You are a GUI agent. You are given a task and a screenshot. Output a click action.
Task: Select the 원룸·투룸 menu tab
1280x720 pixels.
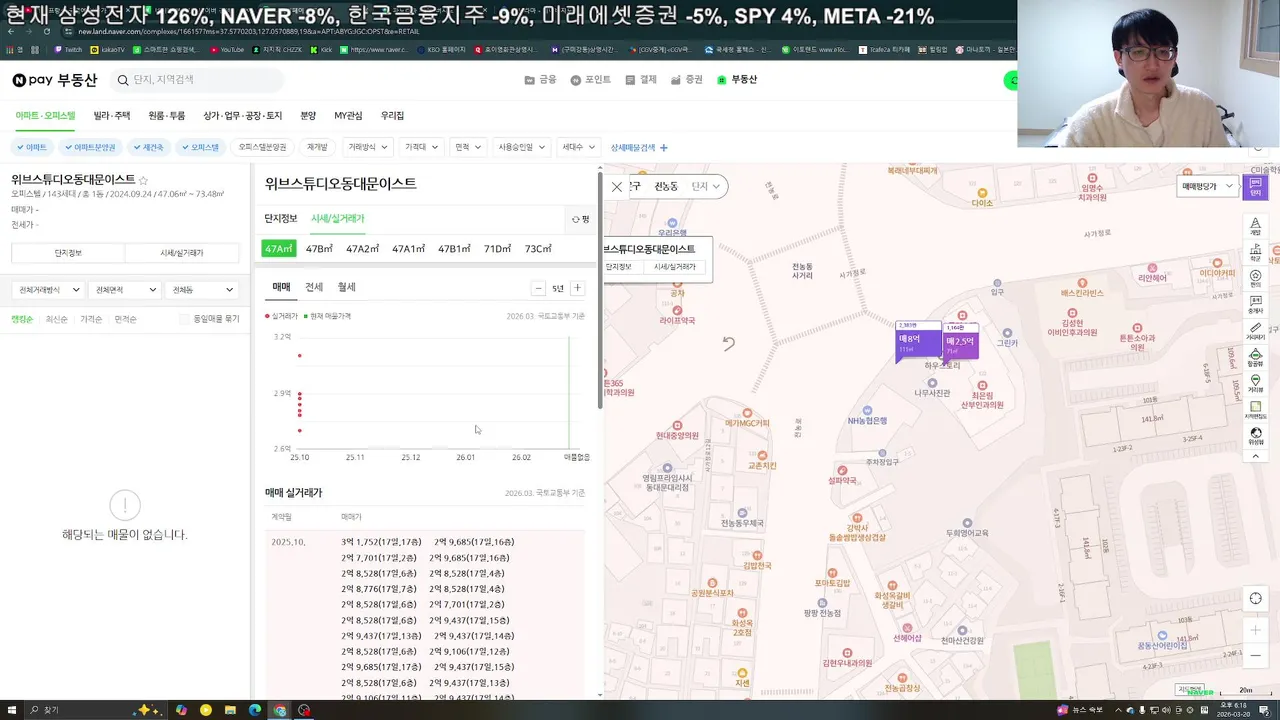click(166, 116)
